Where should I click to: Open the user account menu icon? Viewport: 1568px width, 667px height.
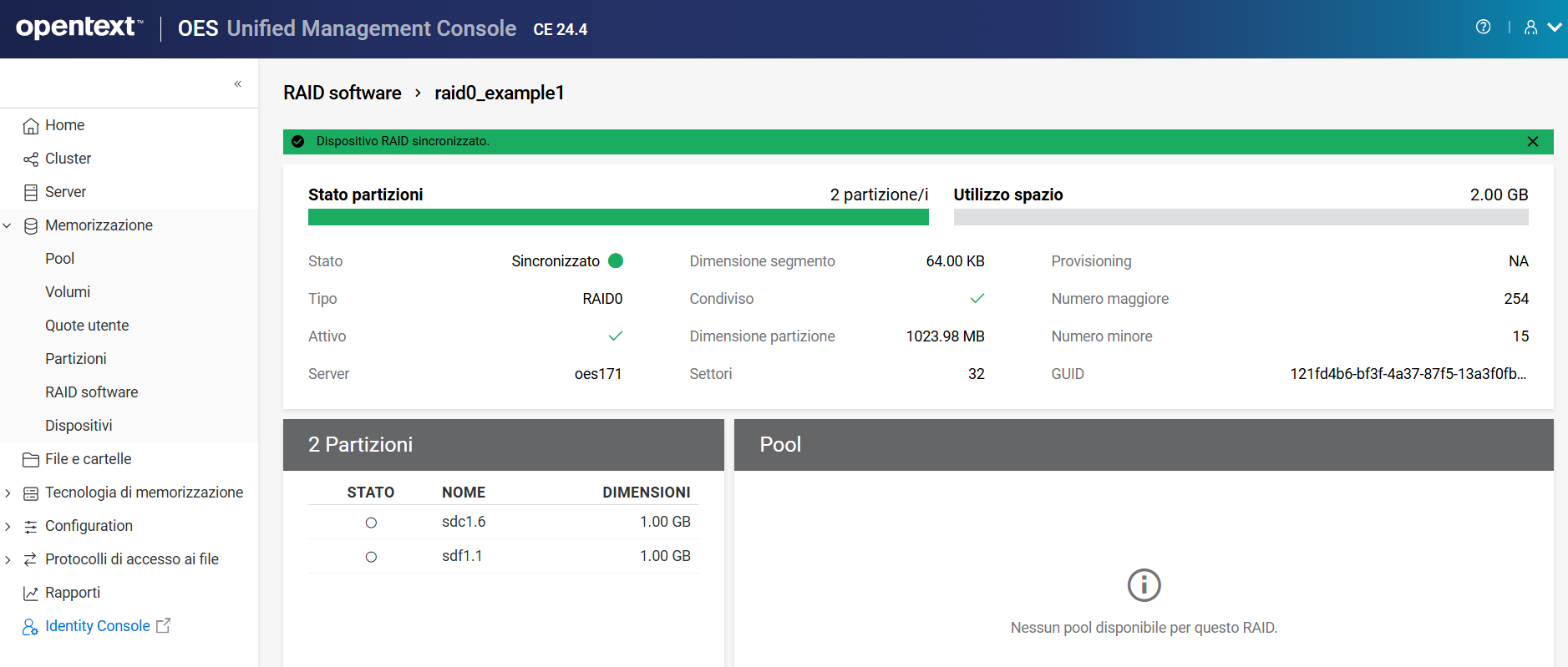click(1530, 28)
